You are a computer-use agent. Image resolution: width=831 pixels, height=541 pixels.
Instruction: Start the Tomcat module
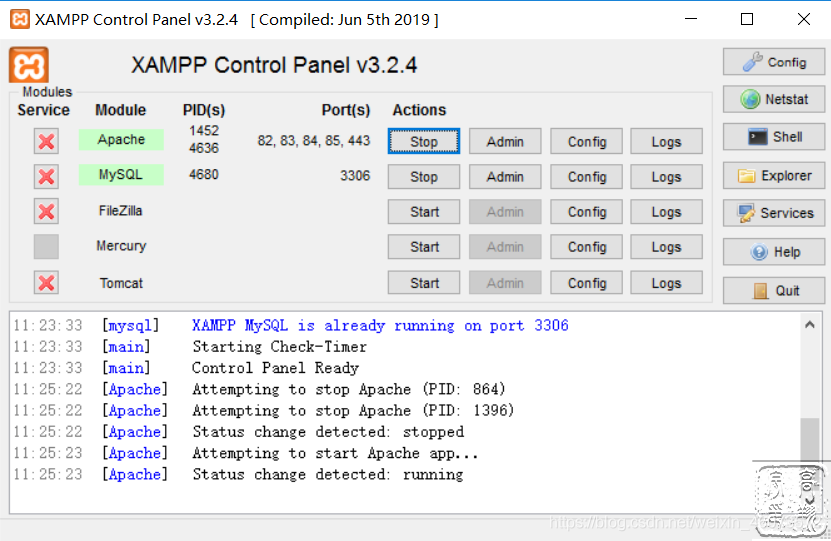coord(423,283)
